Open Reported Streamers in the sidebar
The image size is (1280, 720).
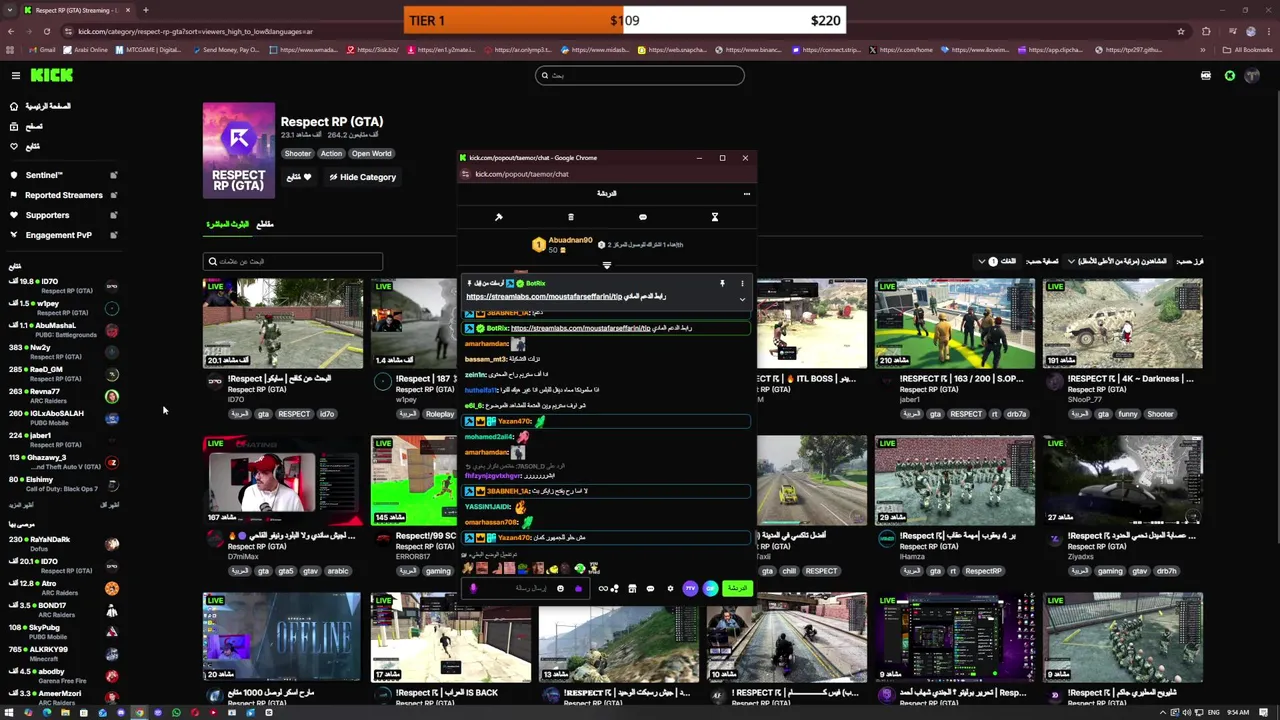[64, 195]
